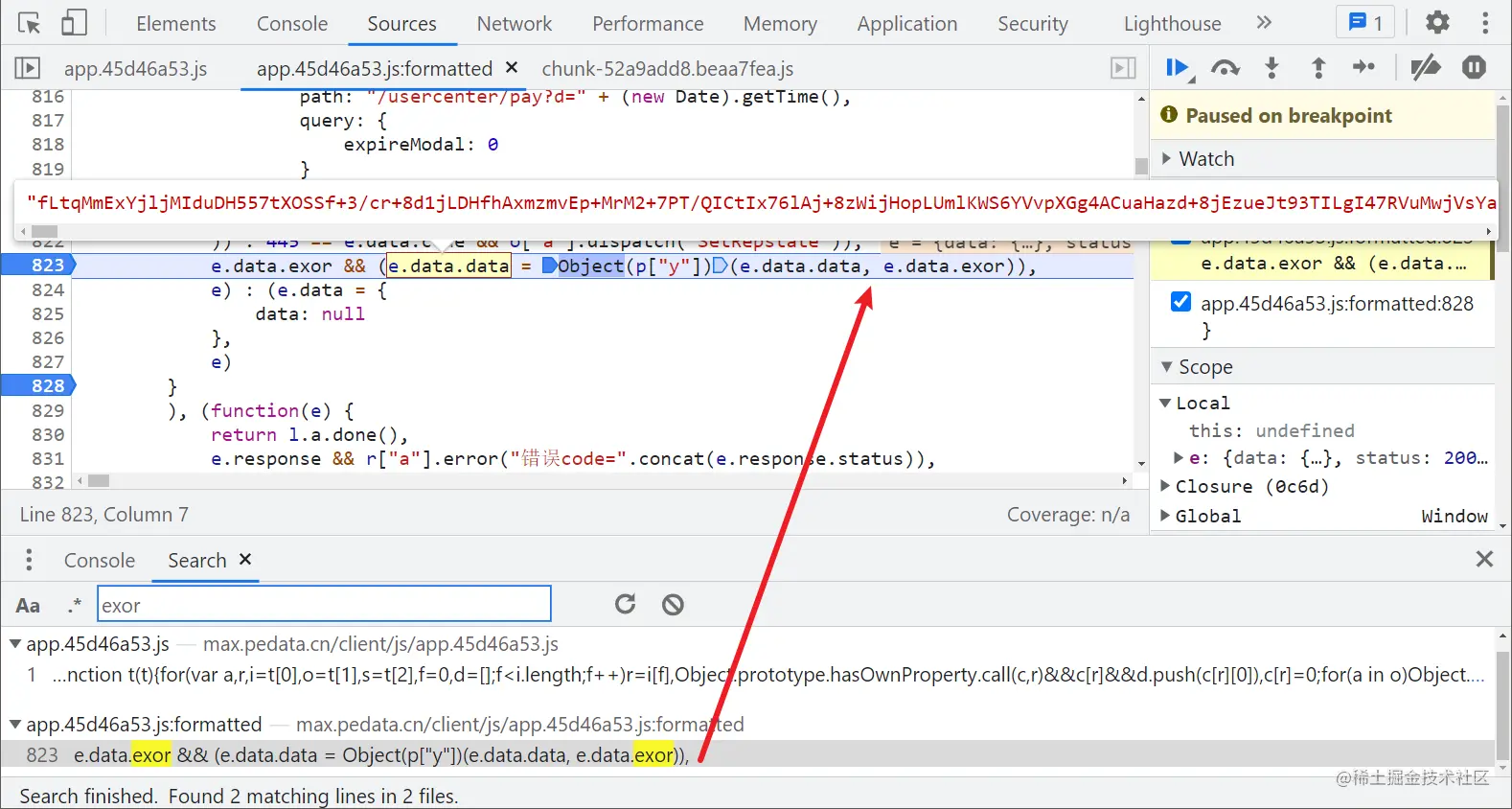The height and width of the screenshot is (809, 1512).
Task: Toggle breakpoint on line 828
Action: [x=38, y=385]
